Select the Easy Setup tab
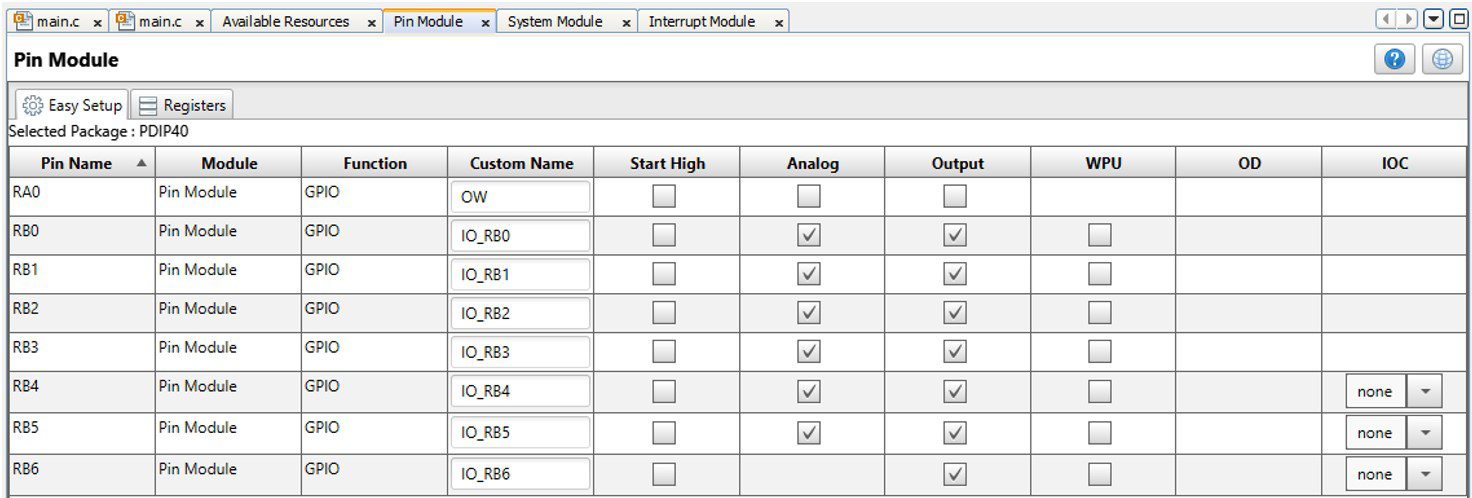This screenshot has width=1472, height=498. (72, 105)
